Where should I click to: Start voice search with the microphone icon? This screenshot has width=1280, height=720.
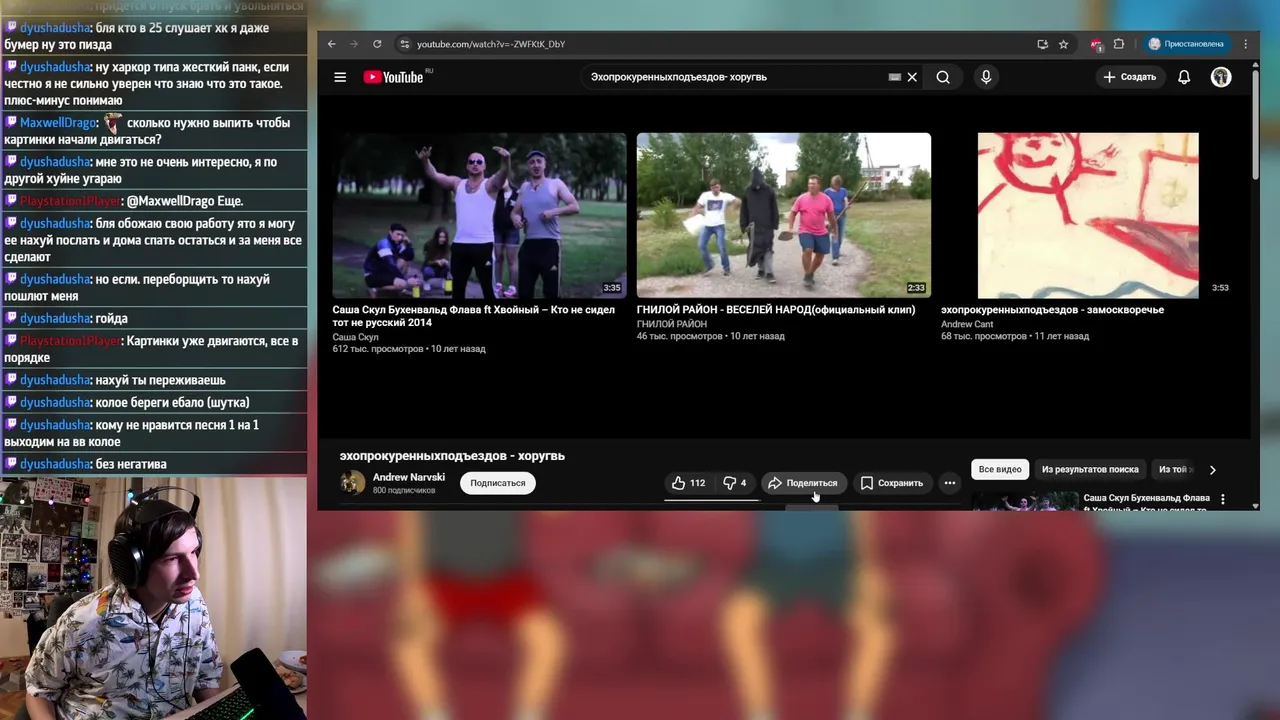tap(986, 77)
